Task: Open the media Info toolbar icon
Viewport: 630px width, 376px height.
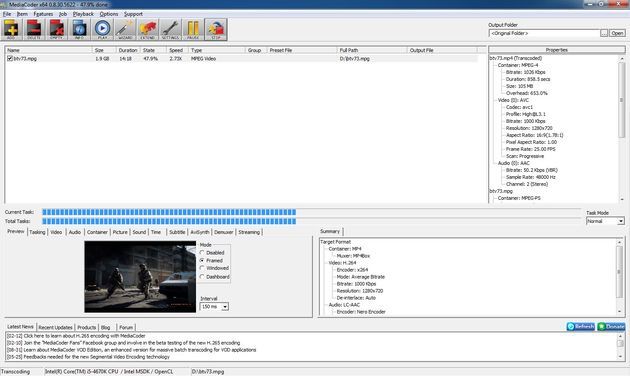Action: tap(80, 29)
